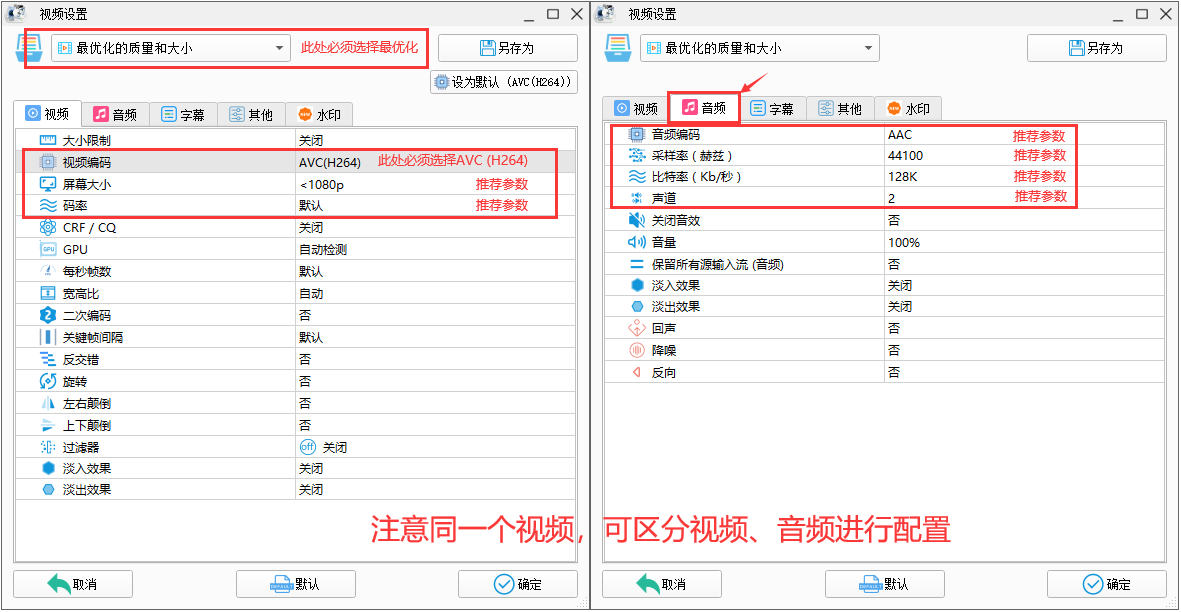Image resolution: width=1181 pixels, height=612 pixels.
Task: Click 保留所有源输入流 (音频) row
Action: coord(885,264)
